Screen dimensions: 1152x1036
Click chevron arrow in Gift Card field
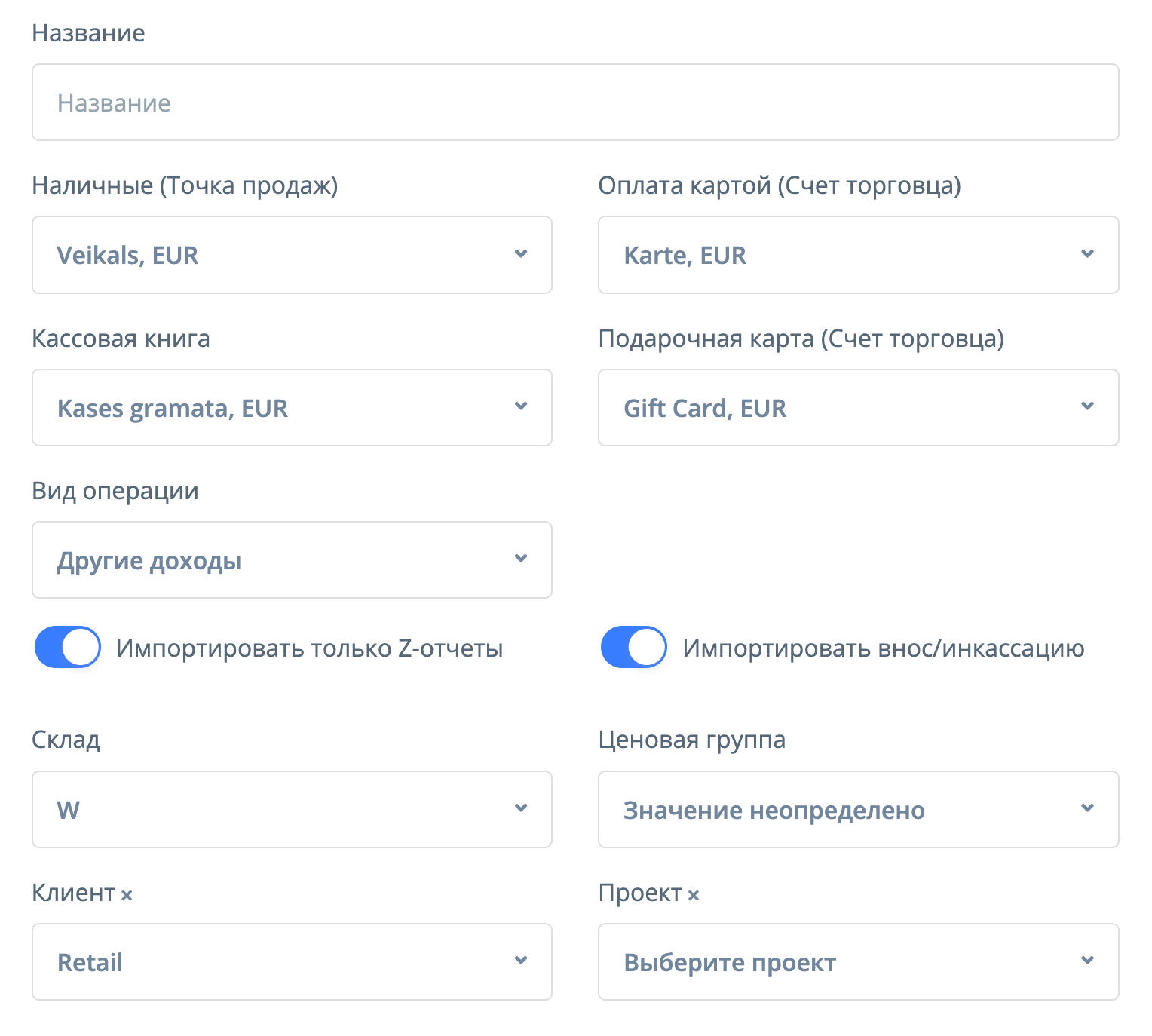click(1087, 406)
